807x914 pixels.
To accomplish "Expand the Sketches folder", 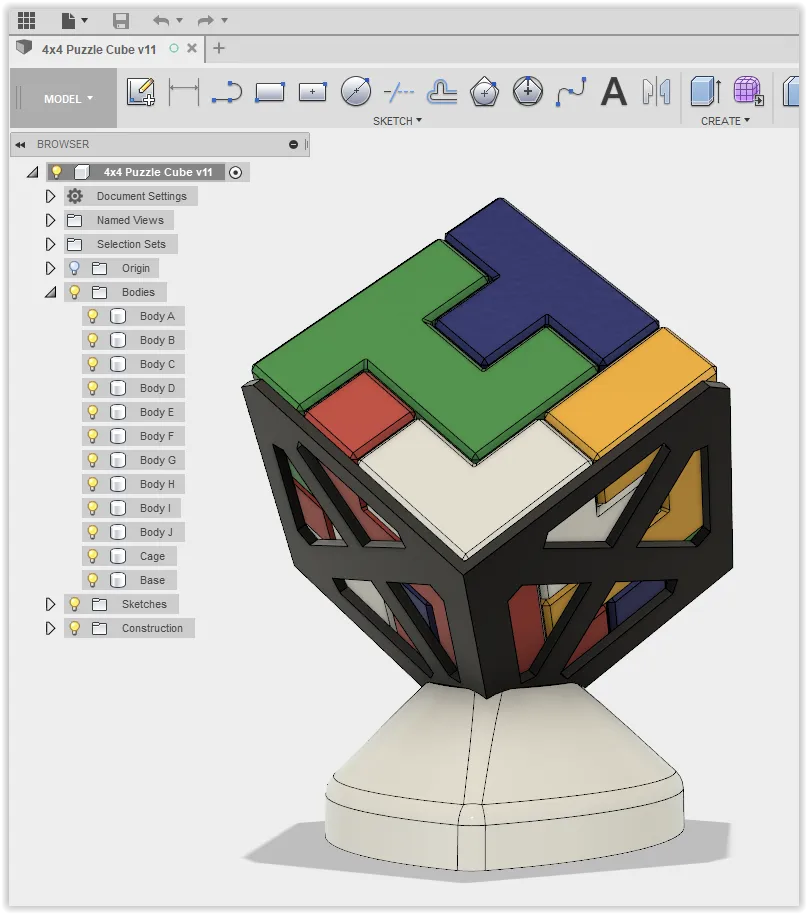I will pyautogui.click(x=50, y=603).
